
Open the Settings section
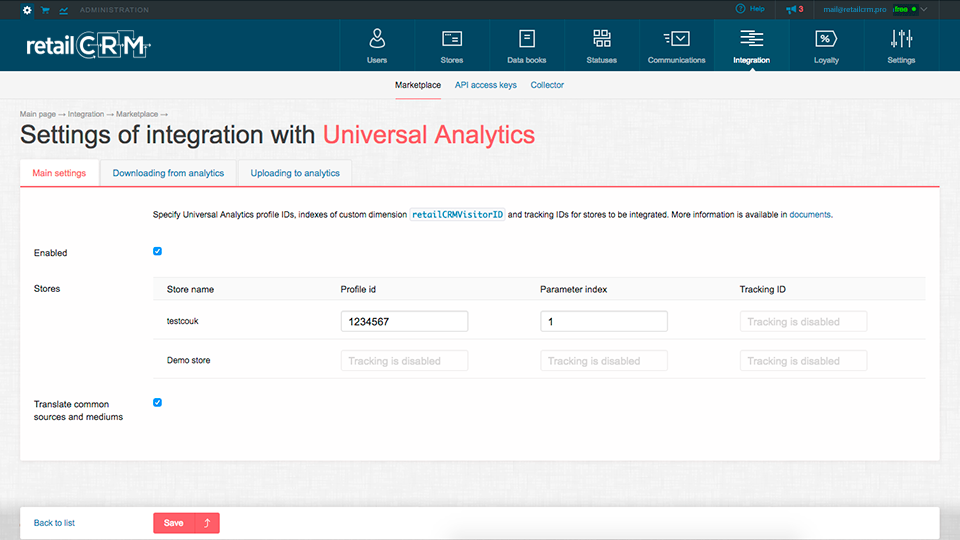(x=901, y=46)
